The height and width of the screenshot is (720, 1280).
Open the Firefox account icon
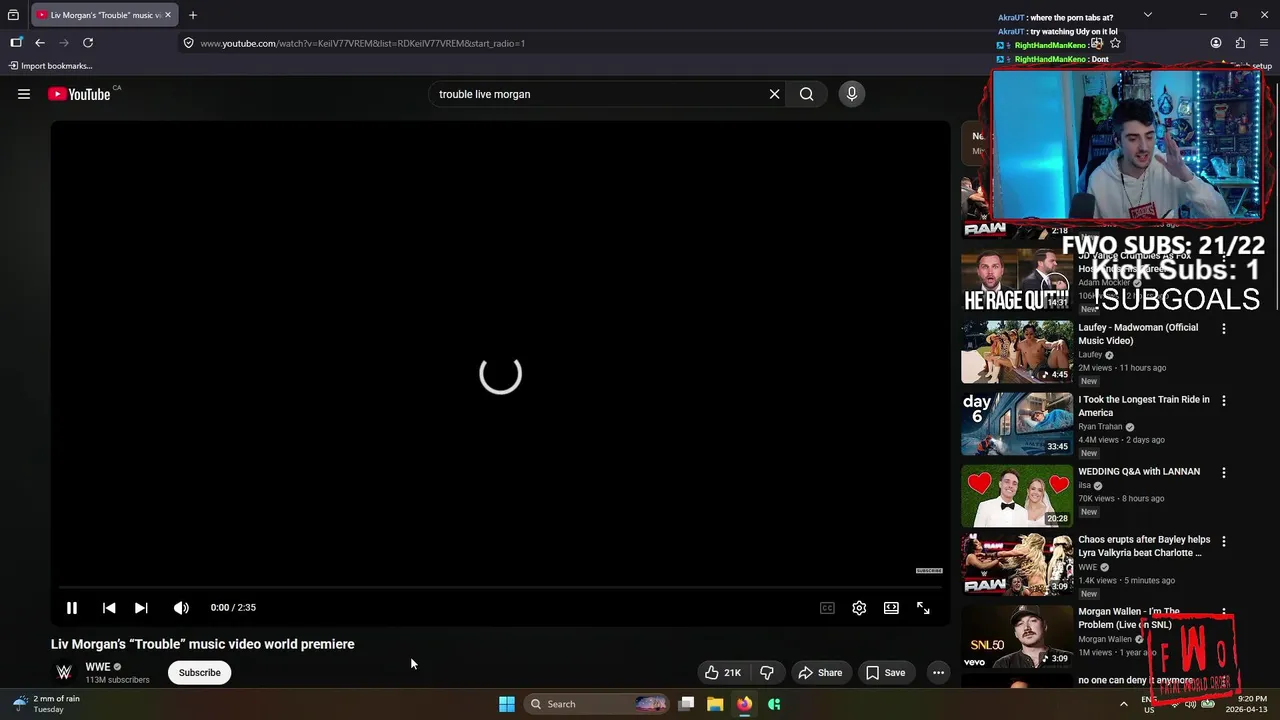(1216, 43)
